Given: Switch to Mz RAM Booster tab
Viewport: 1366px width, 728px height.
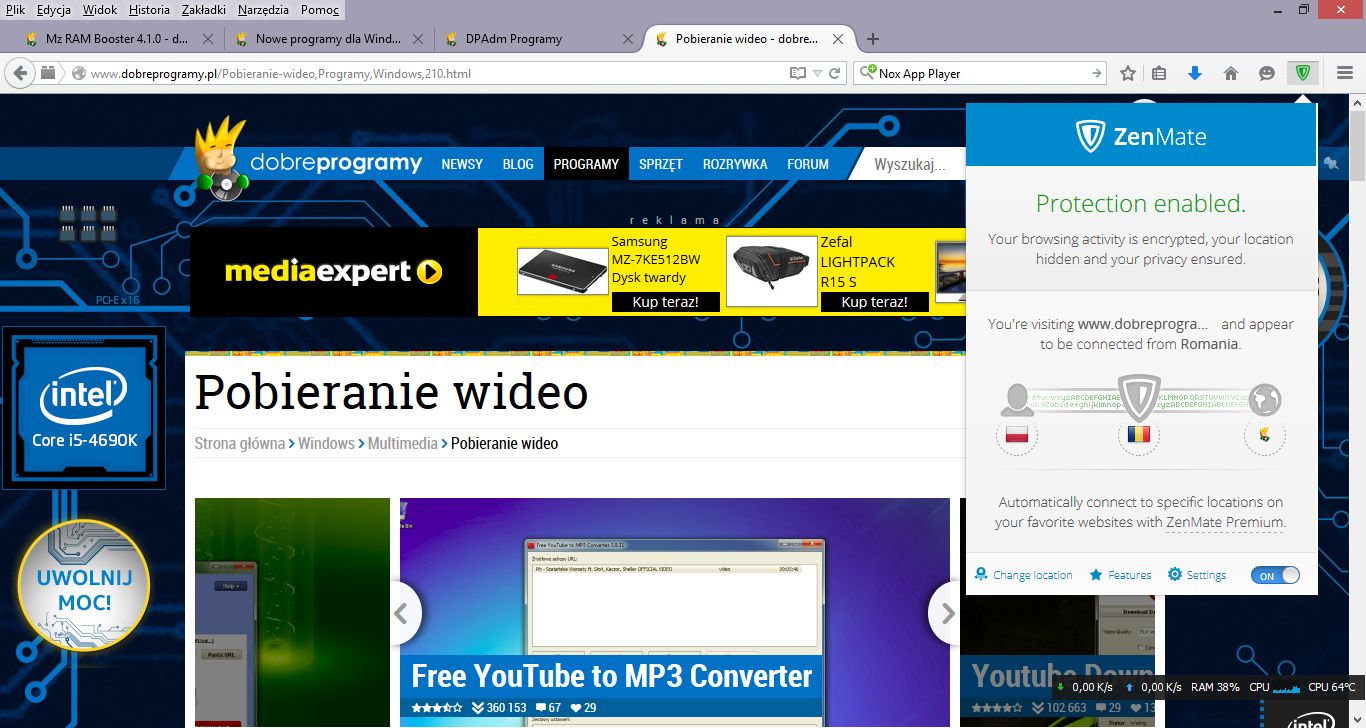Looking at the screenshot, I should point(117,39).
